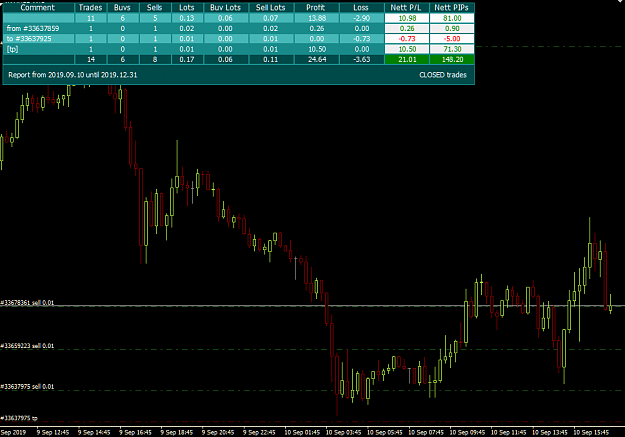Click the Comment column header
625x437 pixels.
[38, 8]
